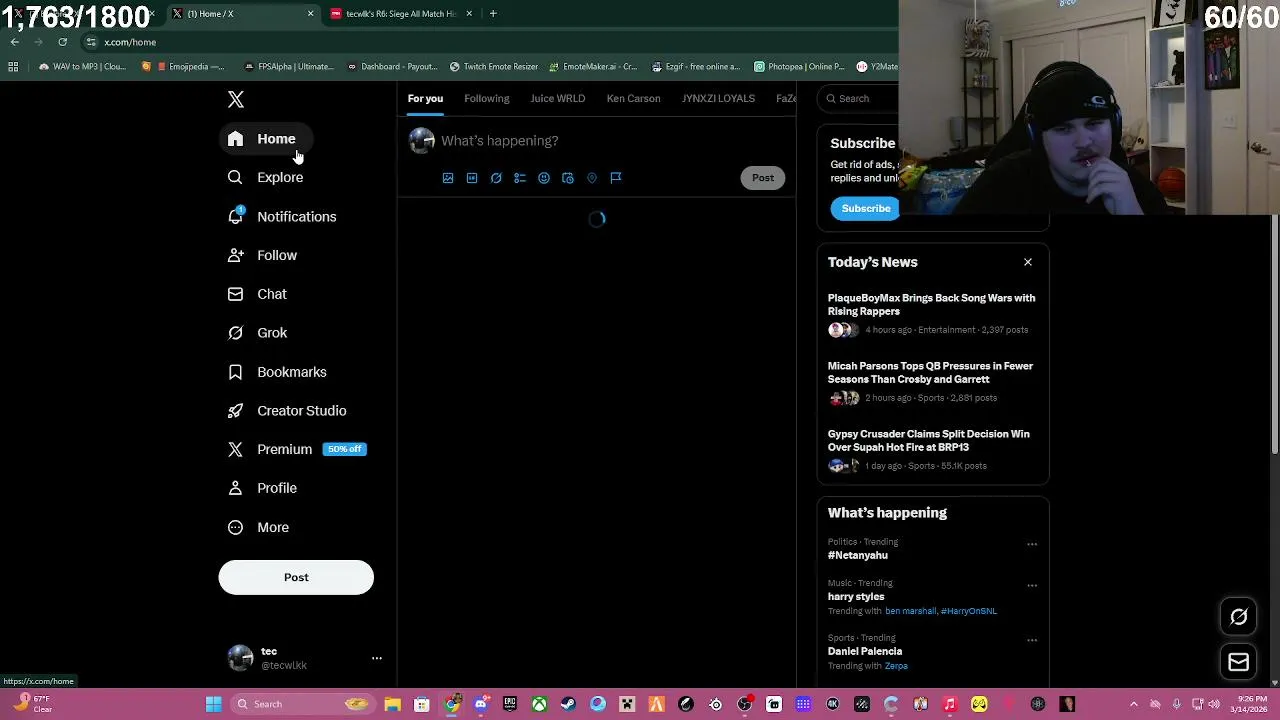Tag a location on the post
This screenshot has height=720, width=1280.
tap(592, 178)
